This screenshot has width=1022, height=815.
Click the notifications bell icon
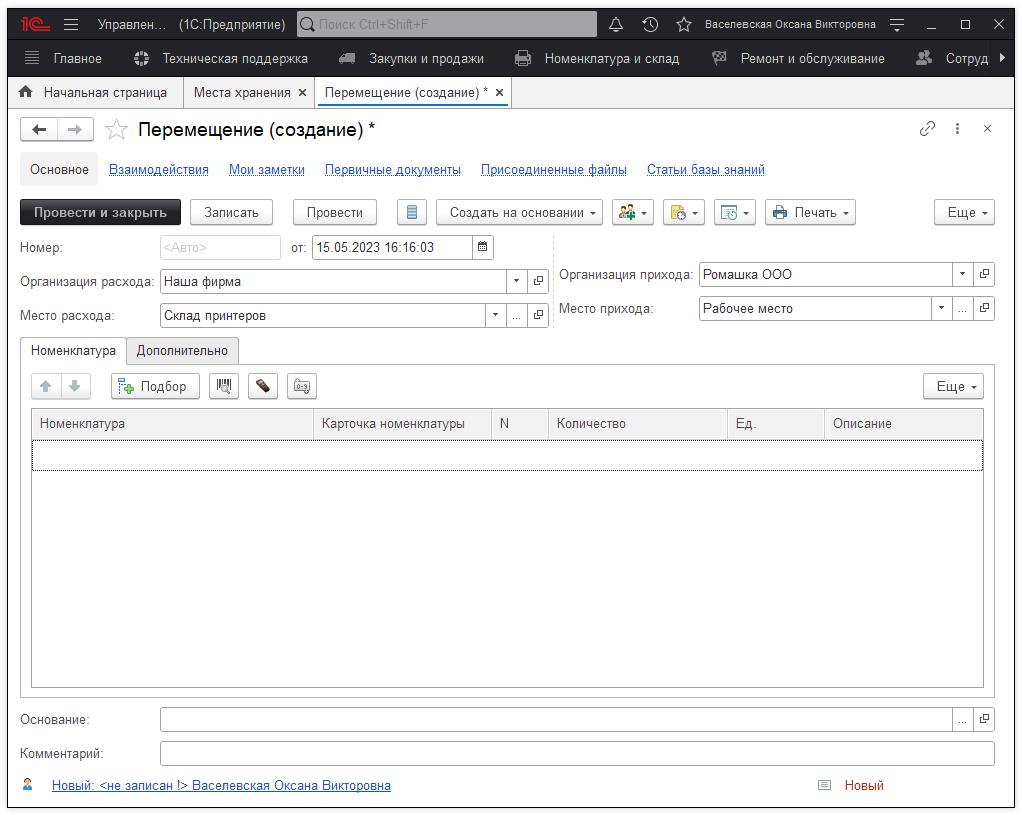pos(616,24)
